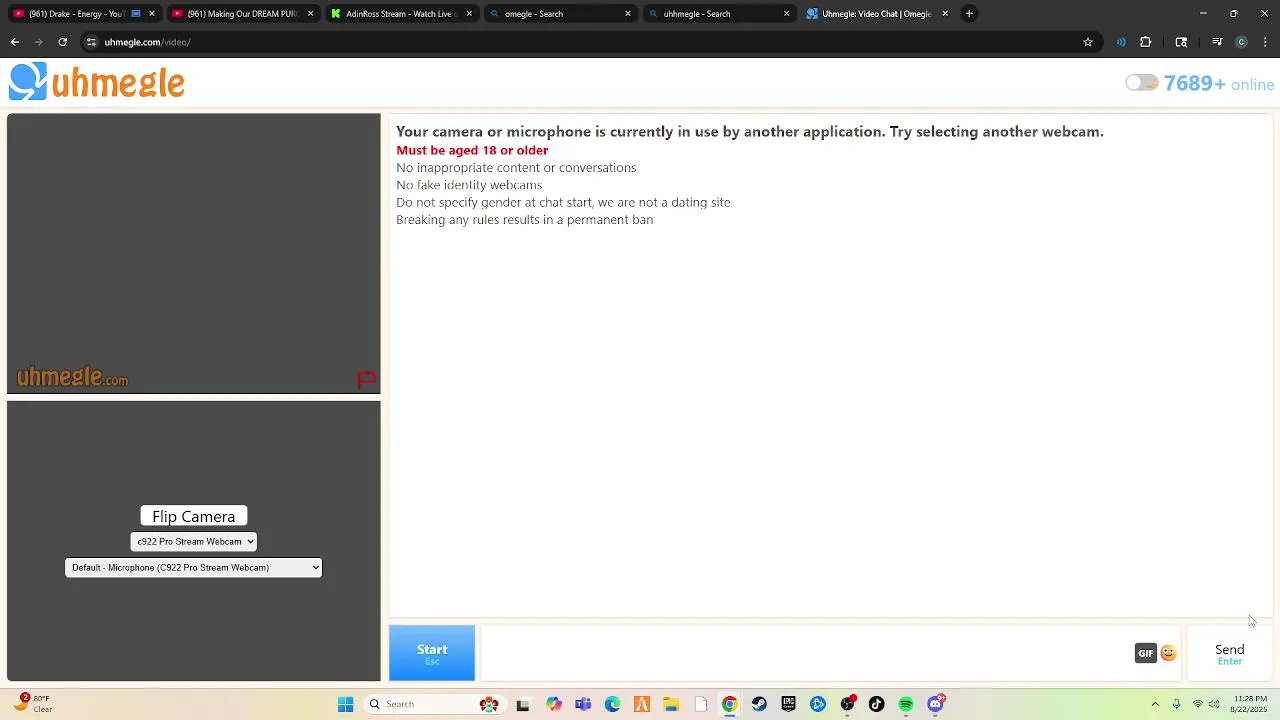Go back using the browser back arrow

point(15,42)
